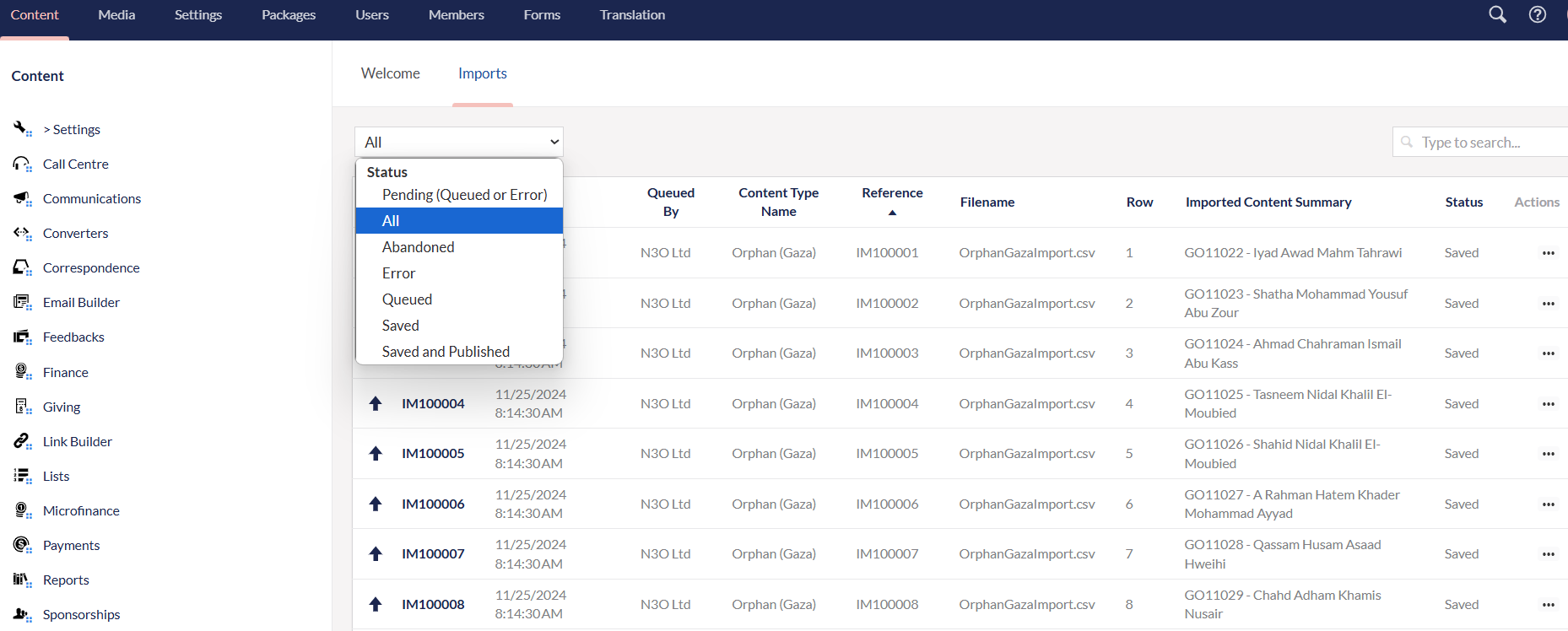This screenshot has width=1568, height=631.
Task: Open the IM100004 import link
Action: point(433,403)
